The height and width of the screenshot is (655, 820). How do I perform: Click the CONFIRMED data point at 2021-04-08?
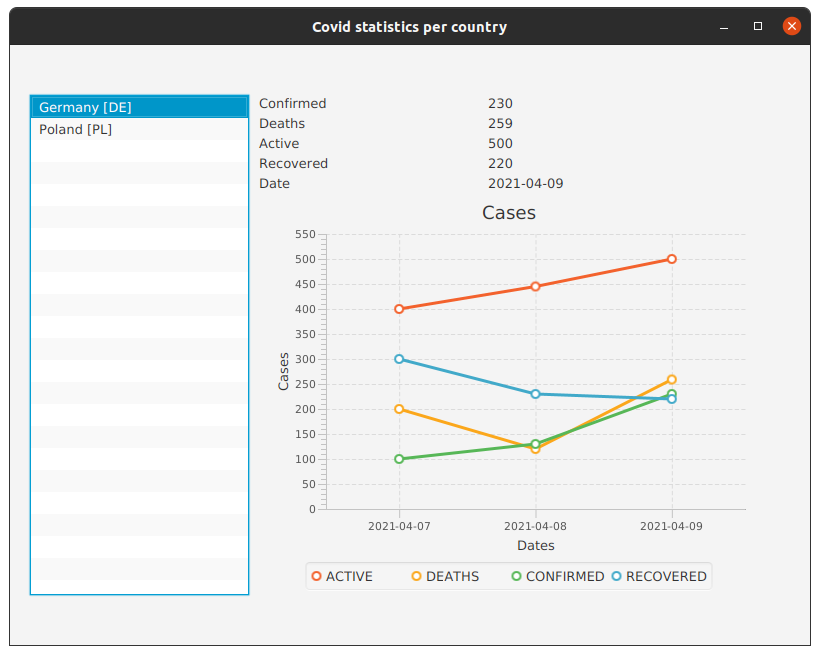(x=535, y=444)
